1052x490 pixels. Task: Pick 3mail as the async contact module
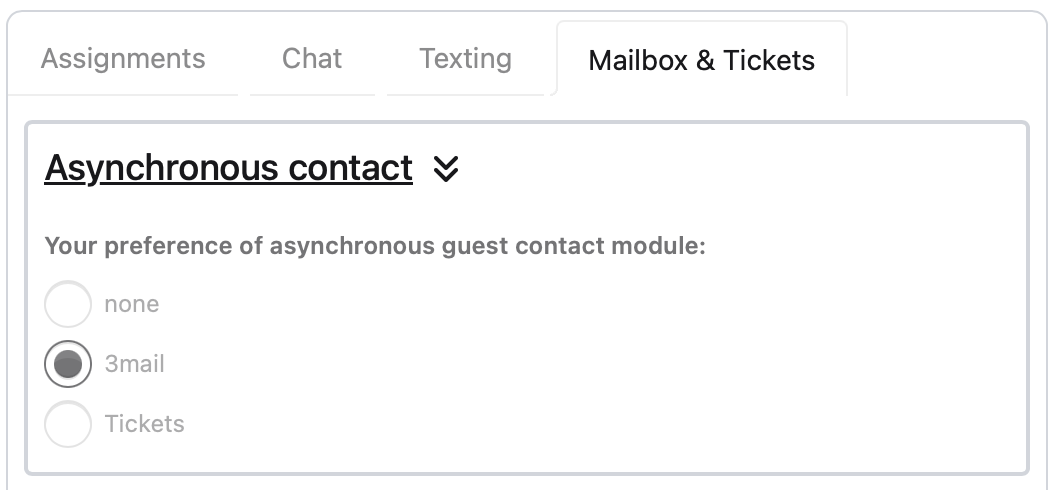(x=68, y=364)
